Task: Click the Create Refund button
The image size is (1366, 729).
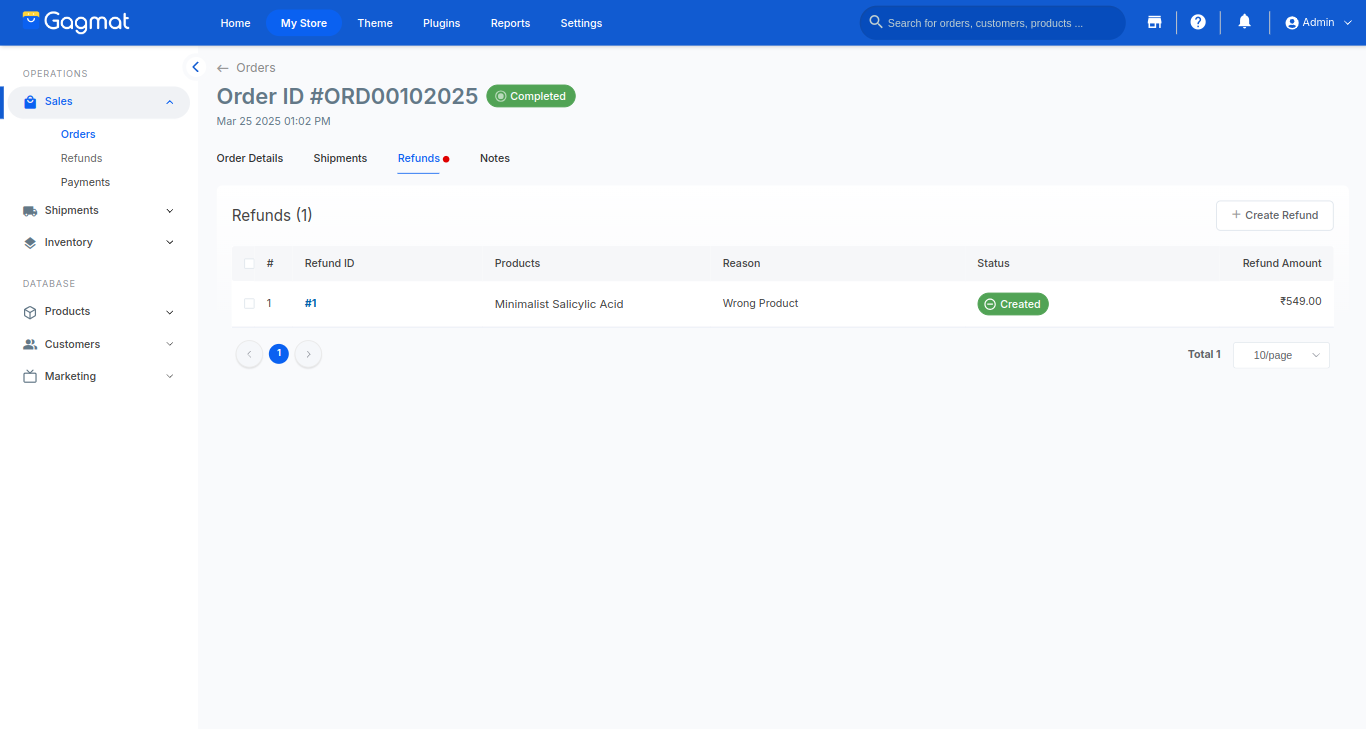Action: click(x=1274, y=215)
